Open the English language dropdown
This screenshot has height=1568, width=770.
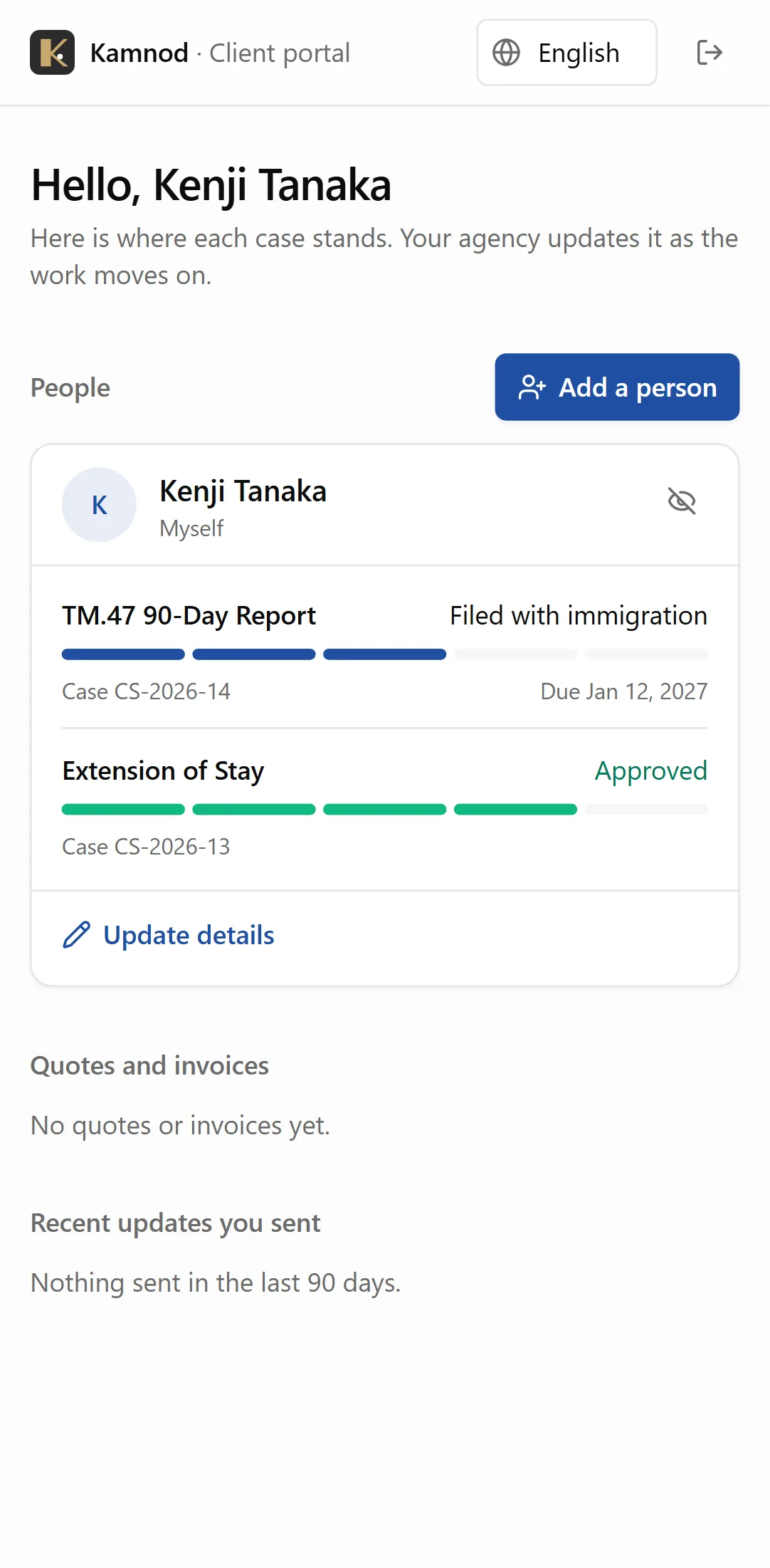566,53
